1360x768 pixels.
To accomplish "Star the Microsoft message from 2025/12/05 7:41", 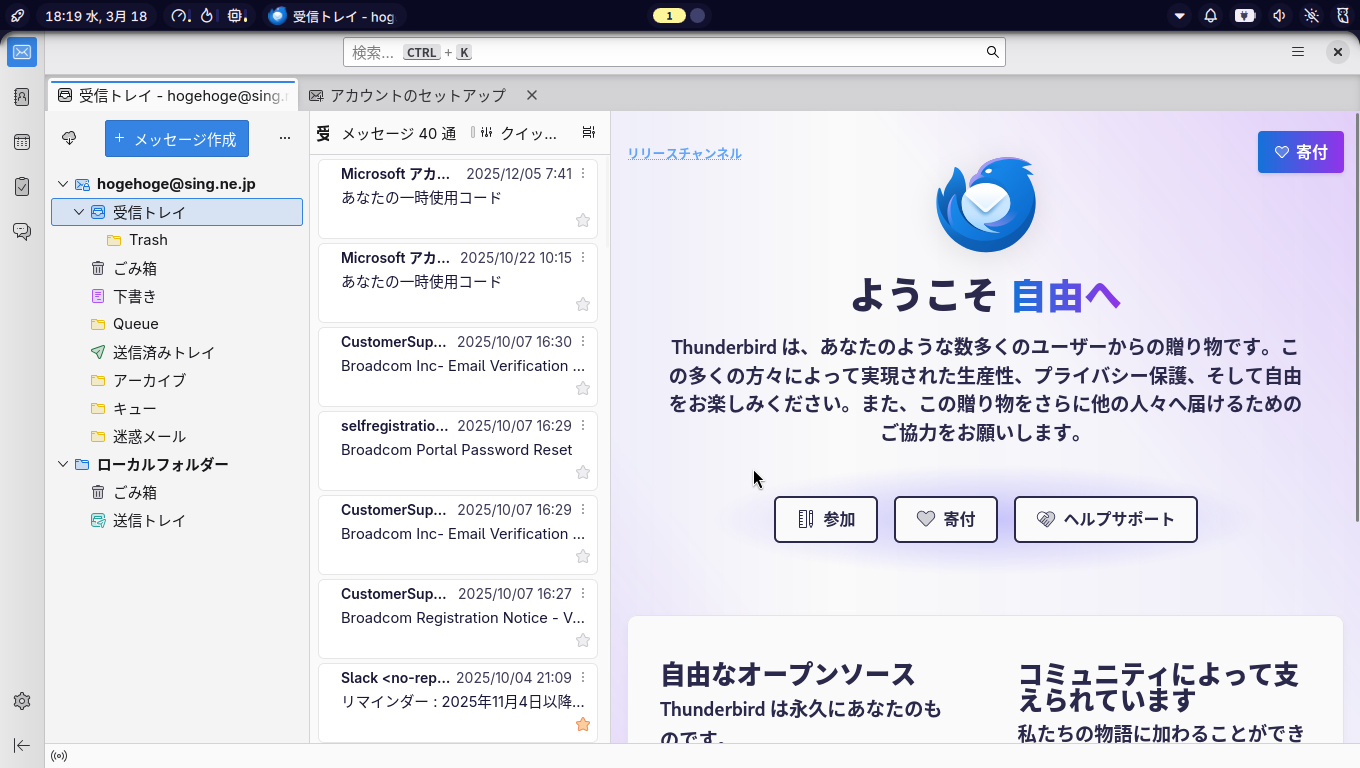I will pos(583,221).
